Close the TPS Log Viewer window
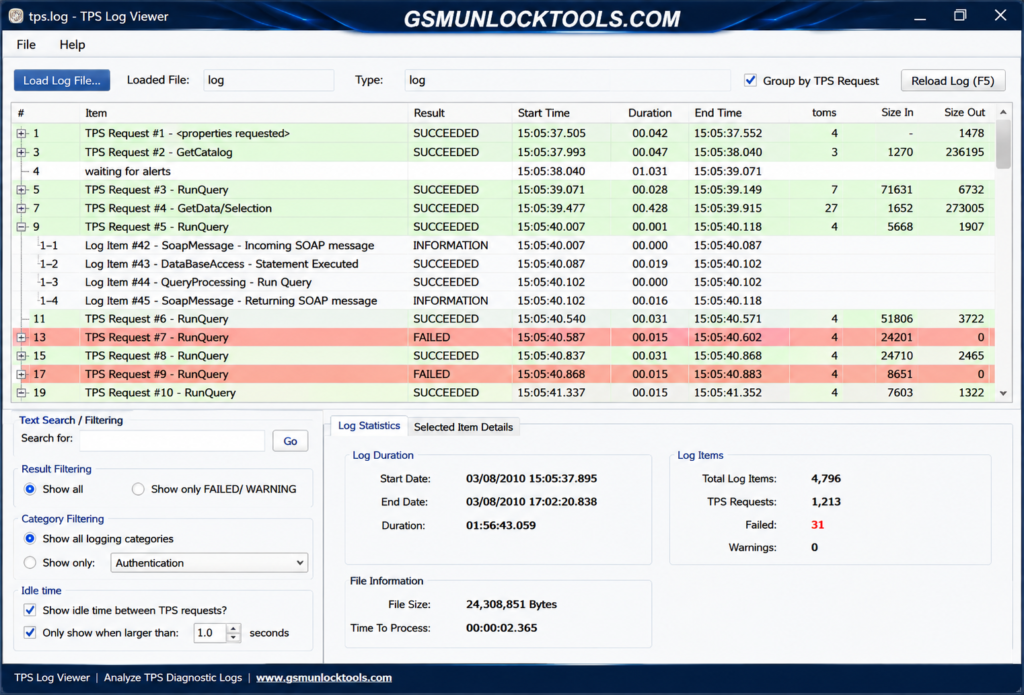Viewport: 1024px width, 695px height. [x=1000, y=16]
